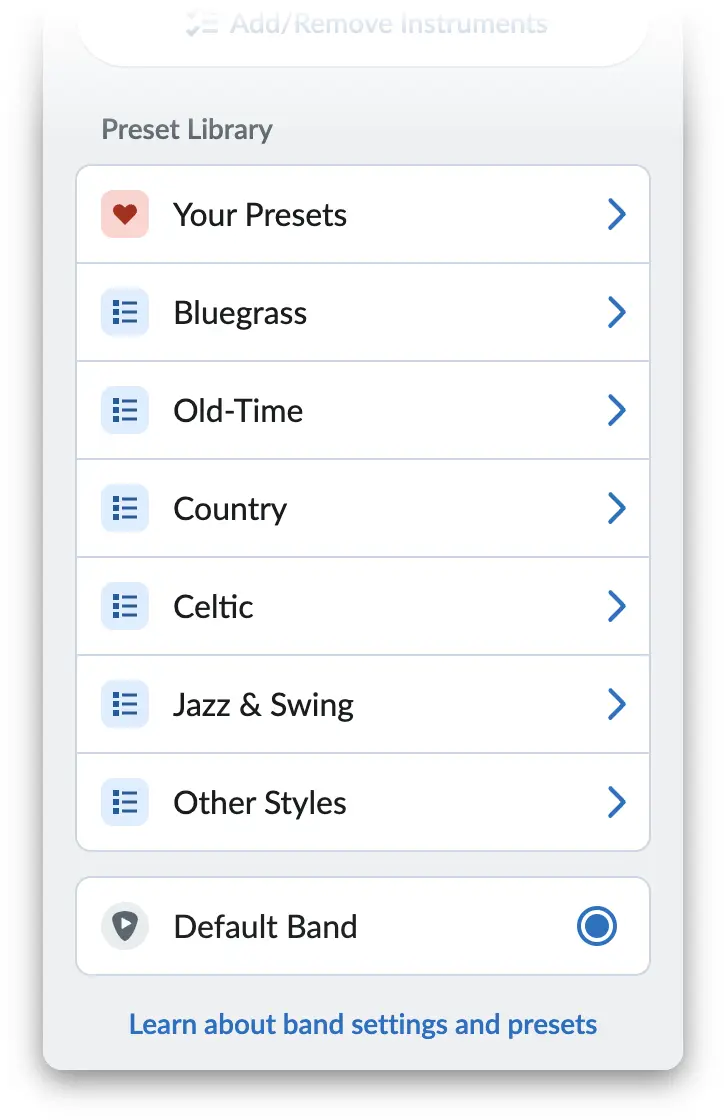Click the chevron on the Country row
This screenshot has width=726, height=1120.
[x=617, y=509]
